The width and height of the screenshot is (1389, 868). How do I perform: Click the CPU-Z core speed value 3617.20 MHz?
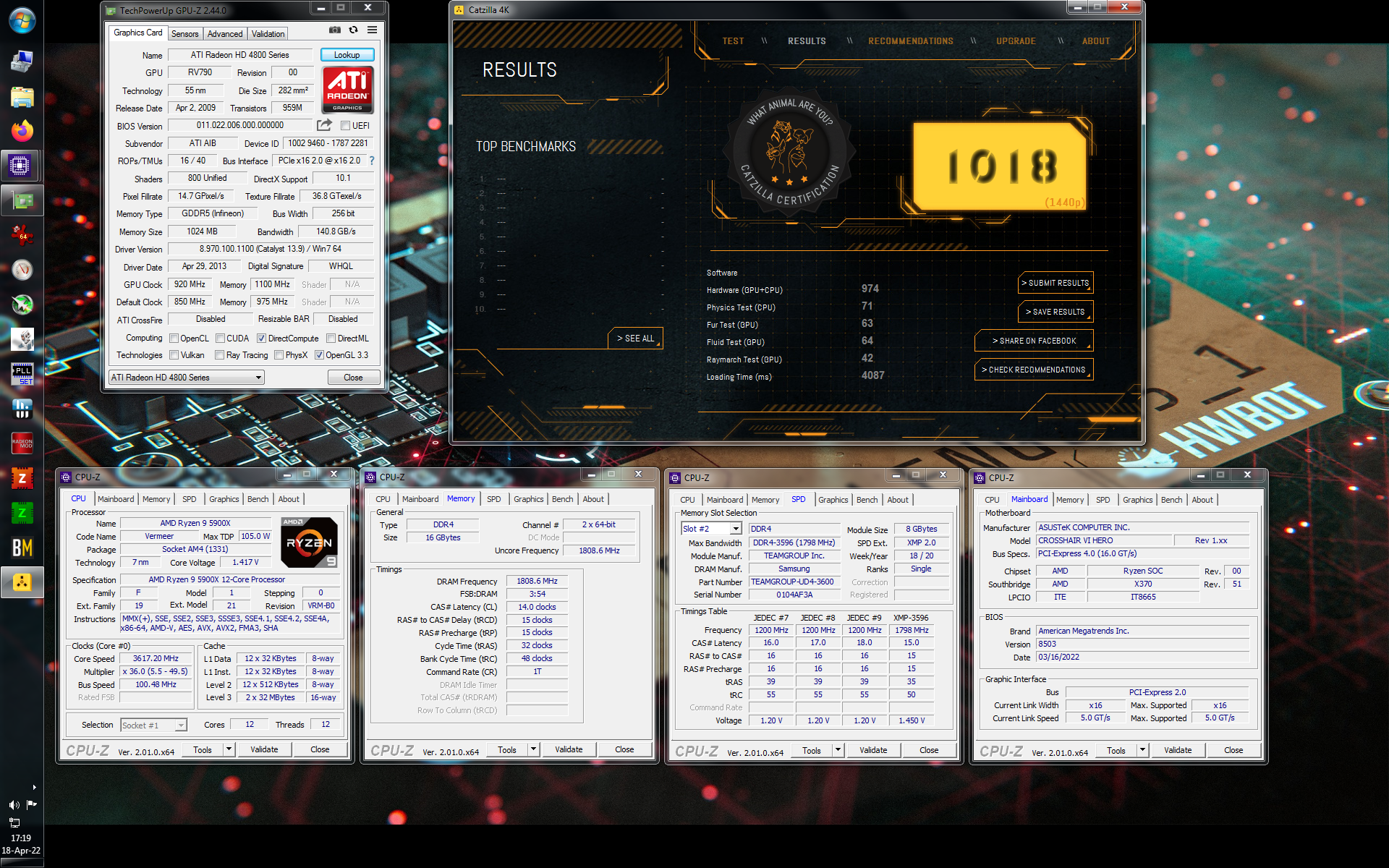pos(156,659)
